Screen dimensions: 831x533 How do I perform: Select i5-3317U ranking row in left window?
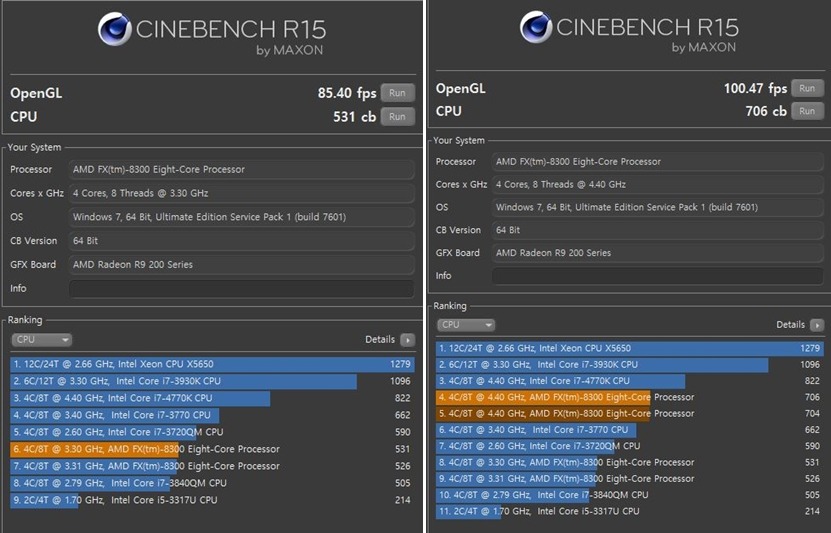(212, 500)
